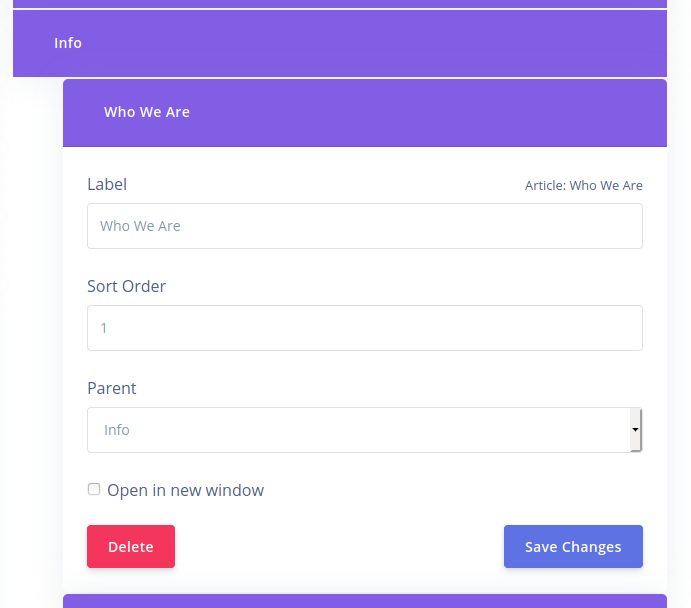691x608 pixels.
Task: Click the "Who We Are" placeholder in Label
Action: click(x=140, y=226)
